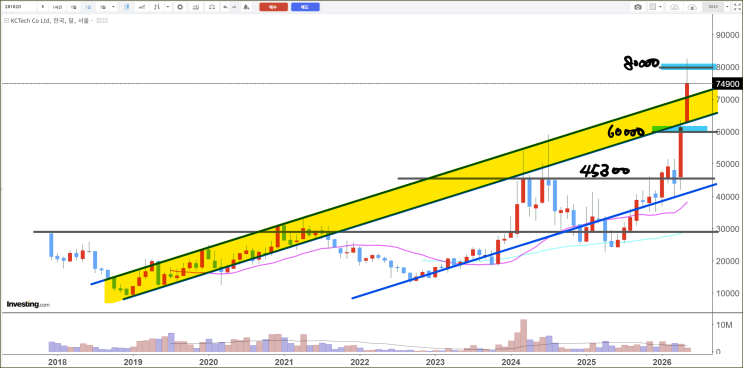
Task: Toggle the alert bell icon
Action: (246, 7)
